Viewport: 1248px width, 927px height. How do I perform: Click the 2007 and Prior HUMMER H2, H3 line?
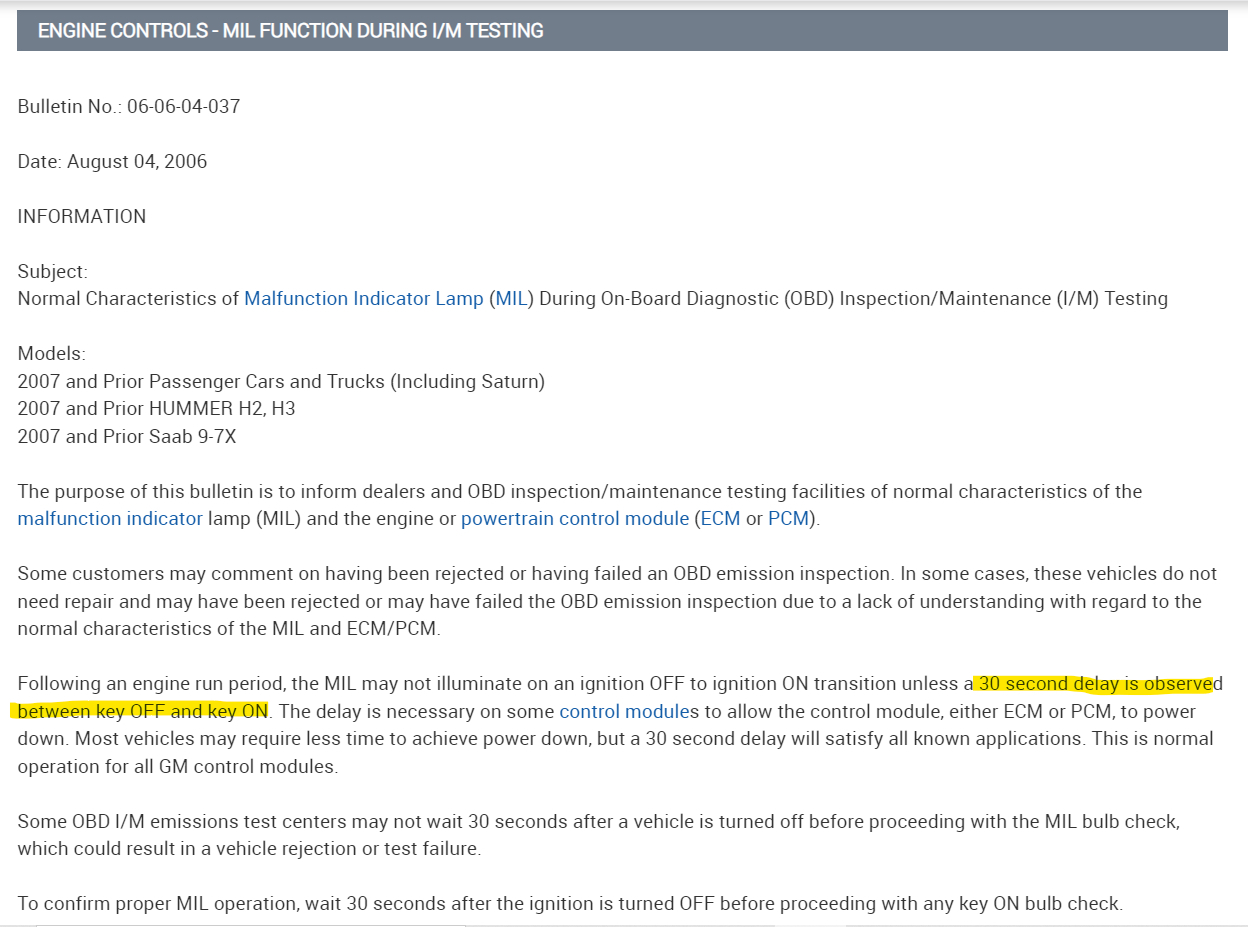pyautogui.click(x=157, y=409)
